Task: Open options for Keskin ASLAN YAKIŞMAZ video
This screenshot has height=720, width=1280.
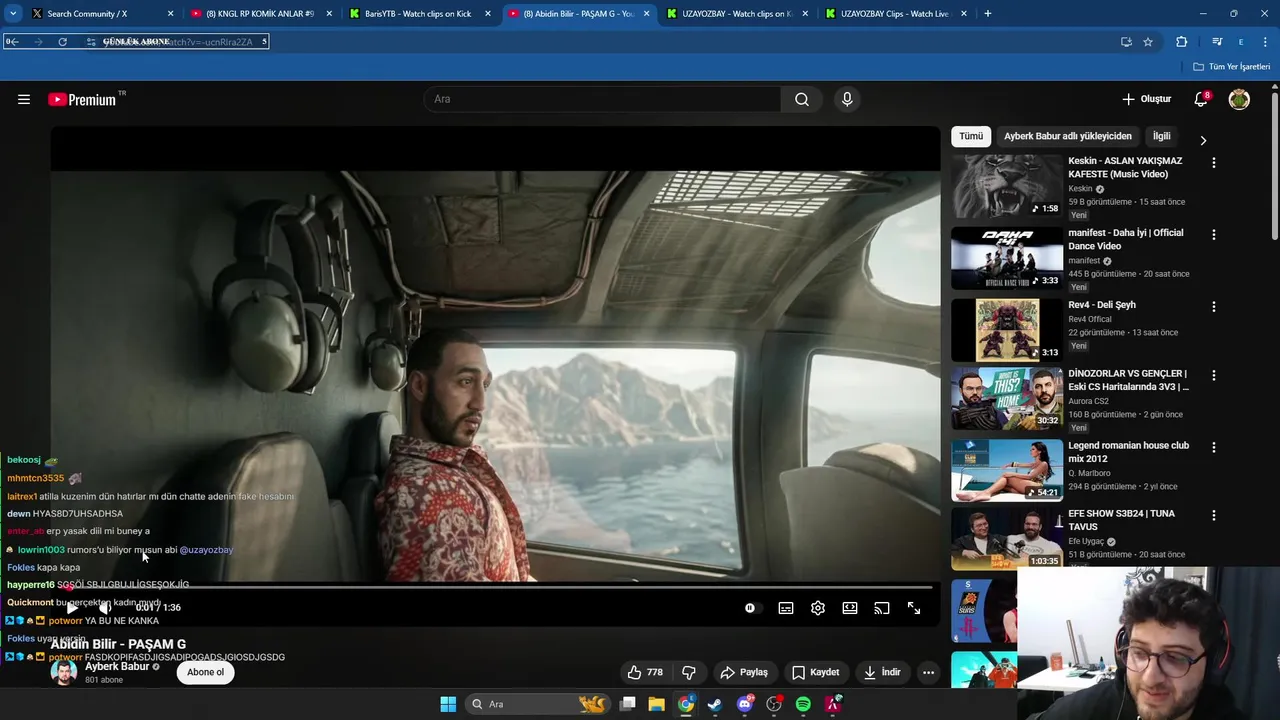Action: pyautogui.click(x=1214, y=162)
